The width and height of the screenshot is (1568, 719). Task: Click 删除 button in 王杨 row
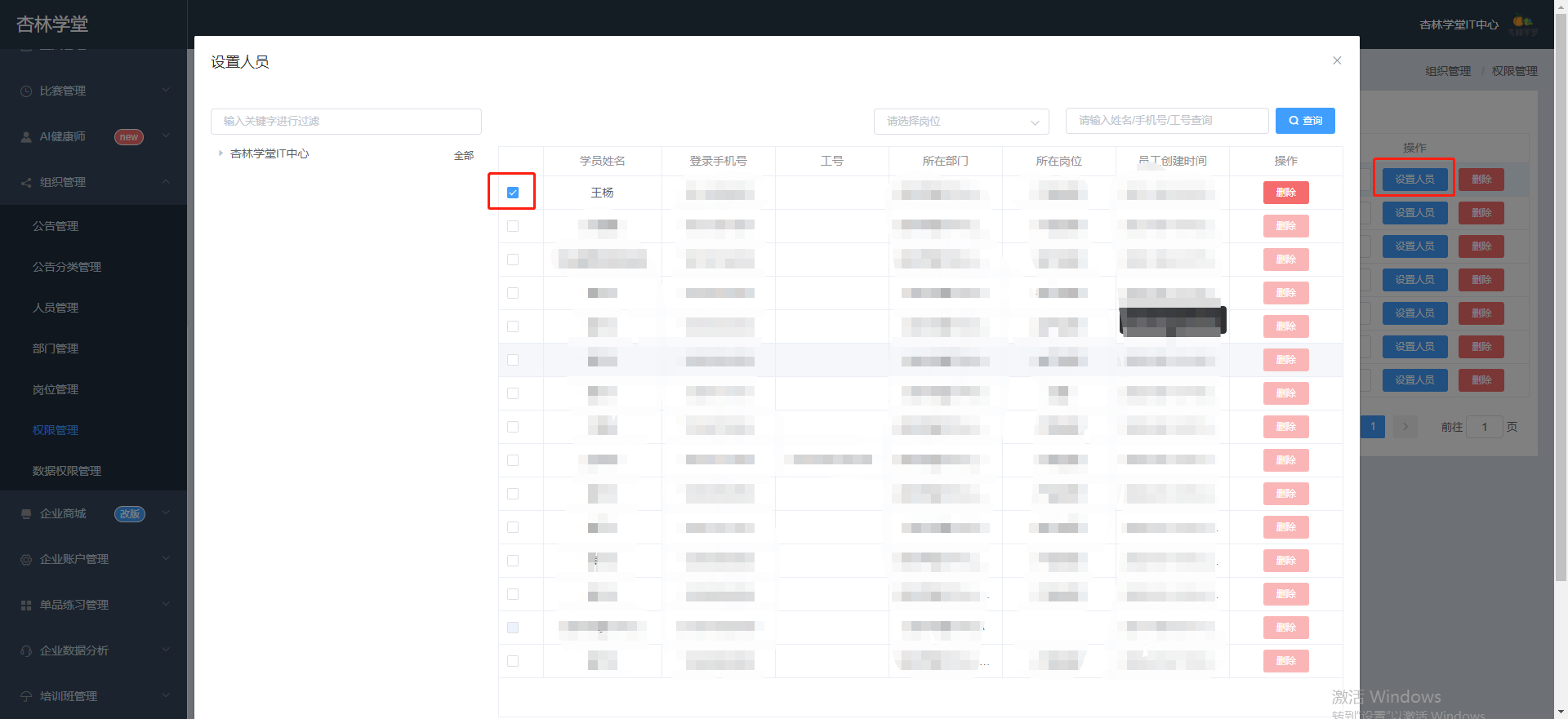1286,193
